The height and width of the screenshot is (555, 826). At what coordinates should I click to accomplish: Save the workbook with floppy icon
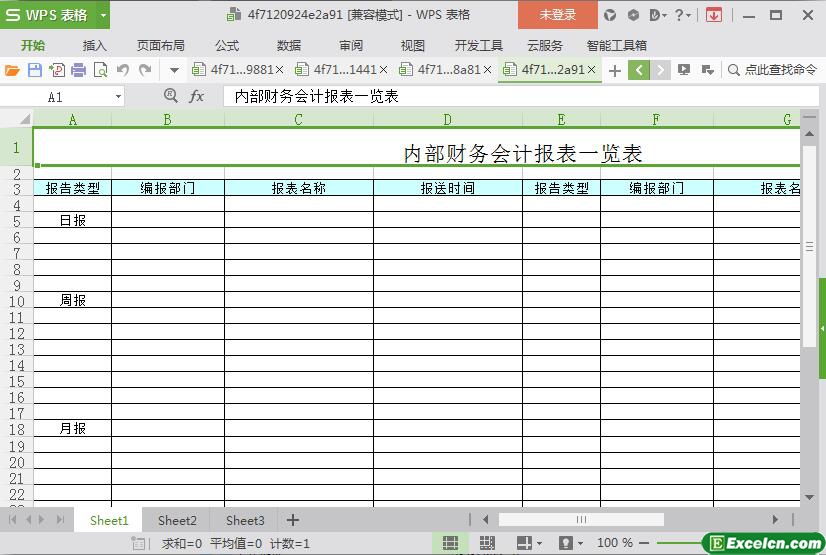[35, 70]
